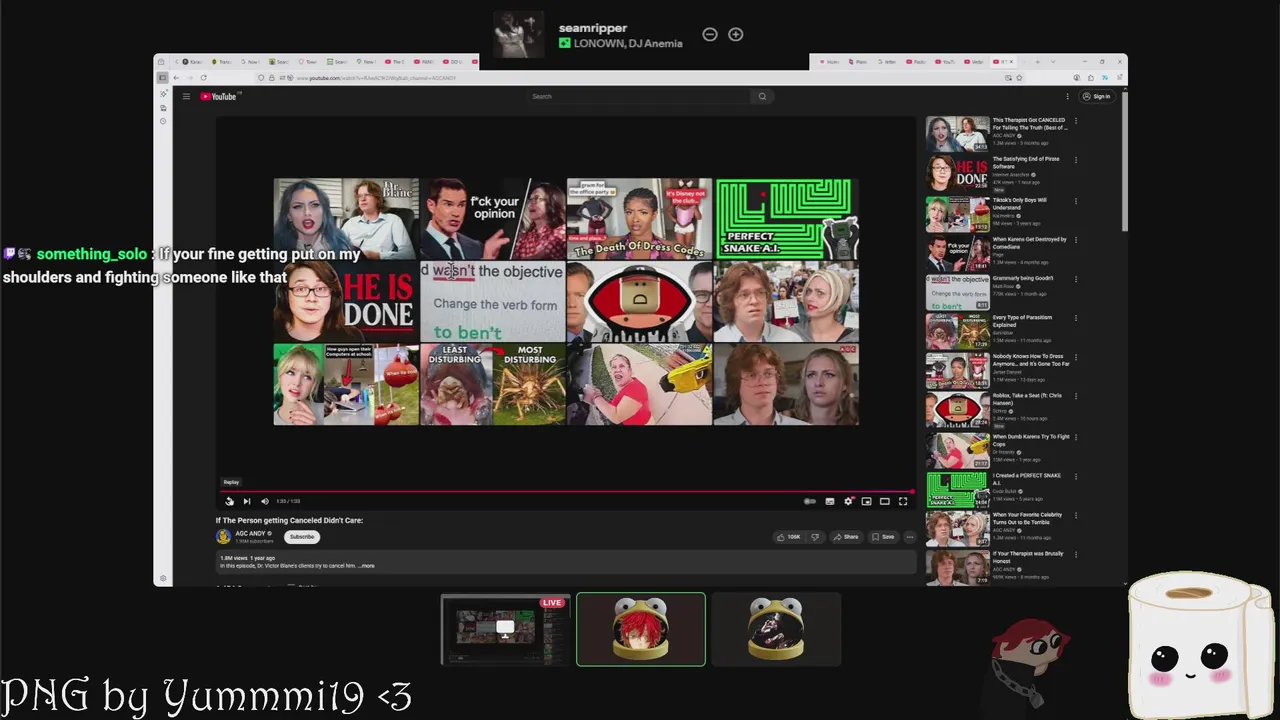Increase size with the plus overlay button
1280x720 pixels.
736,34
